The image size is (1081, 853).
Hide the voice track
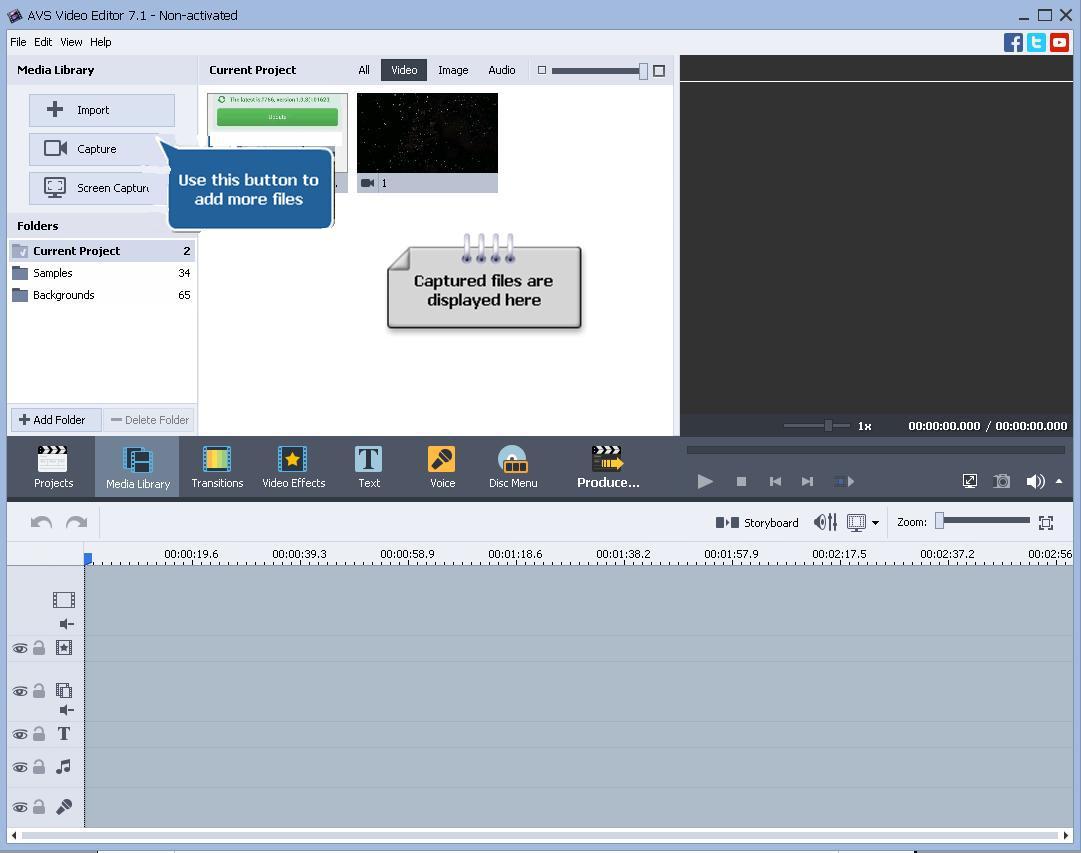(20, 806)
